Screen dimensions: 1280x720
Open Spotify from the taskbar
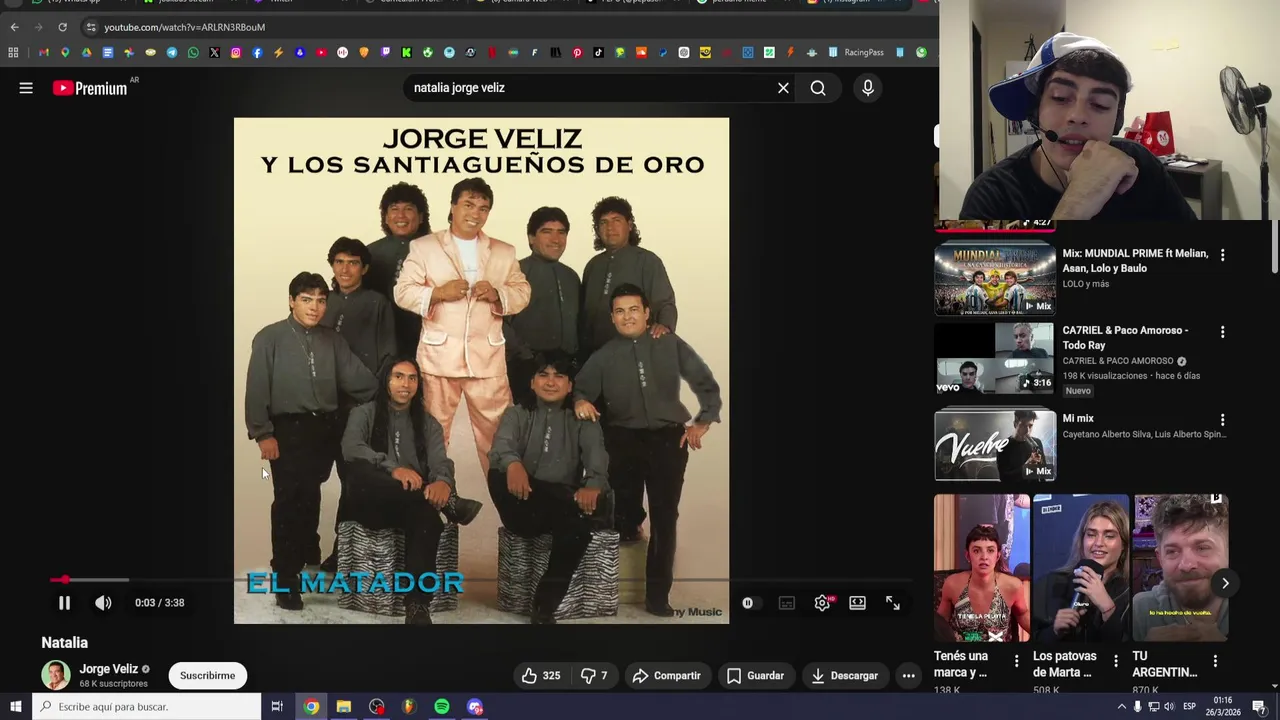pyautogui.click(x=442, y=707)
